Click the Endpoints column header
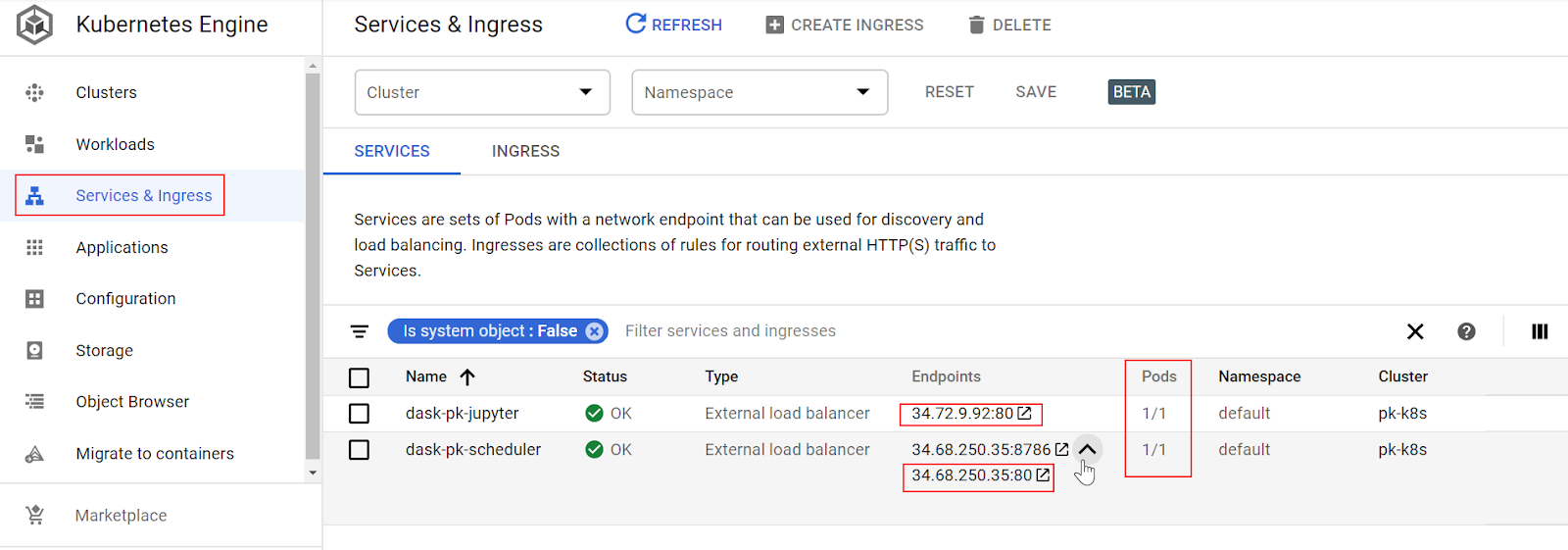Image resolution: width=1568 pixels, height=550 pixels. pyautogui.click(x=946, y=376)
